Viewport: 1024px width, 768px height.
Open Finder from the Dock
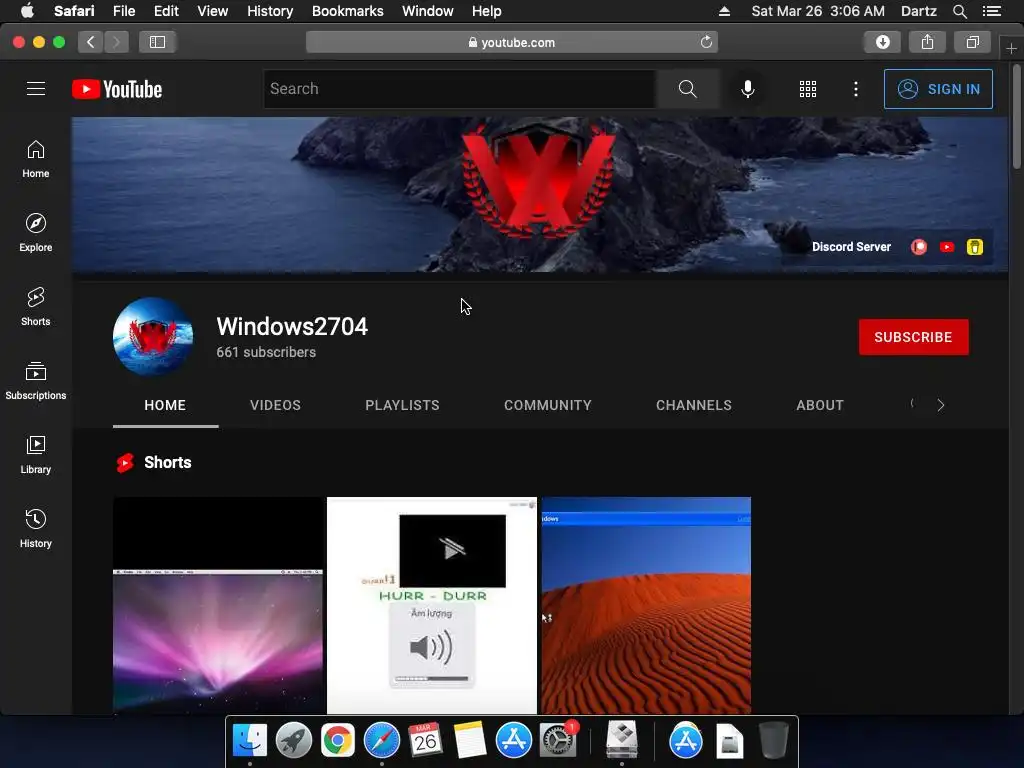(x=249, y=740)
